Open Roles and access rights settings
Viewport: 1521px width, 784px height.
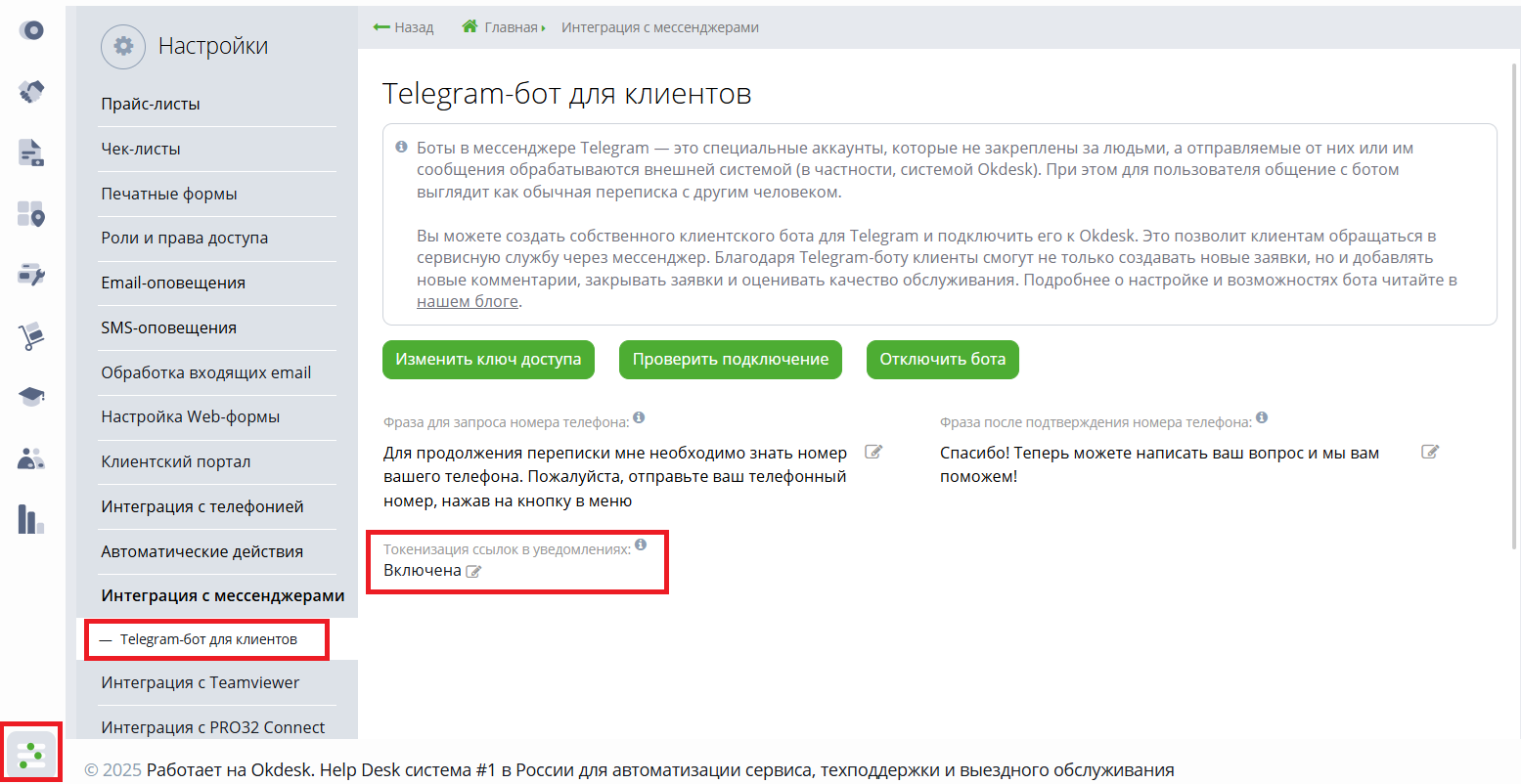click(184, 238)
